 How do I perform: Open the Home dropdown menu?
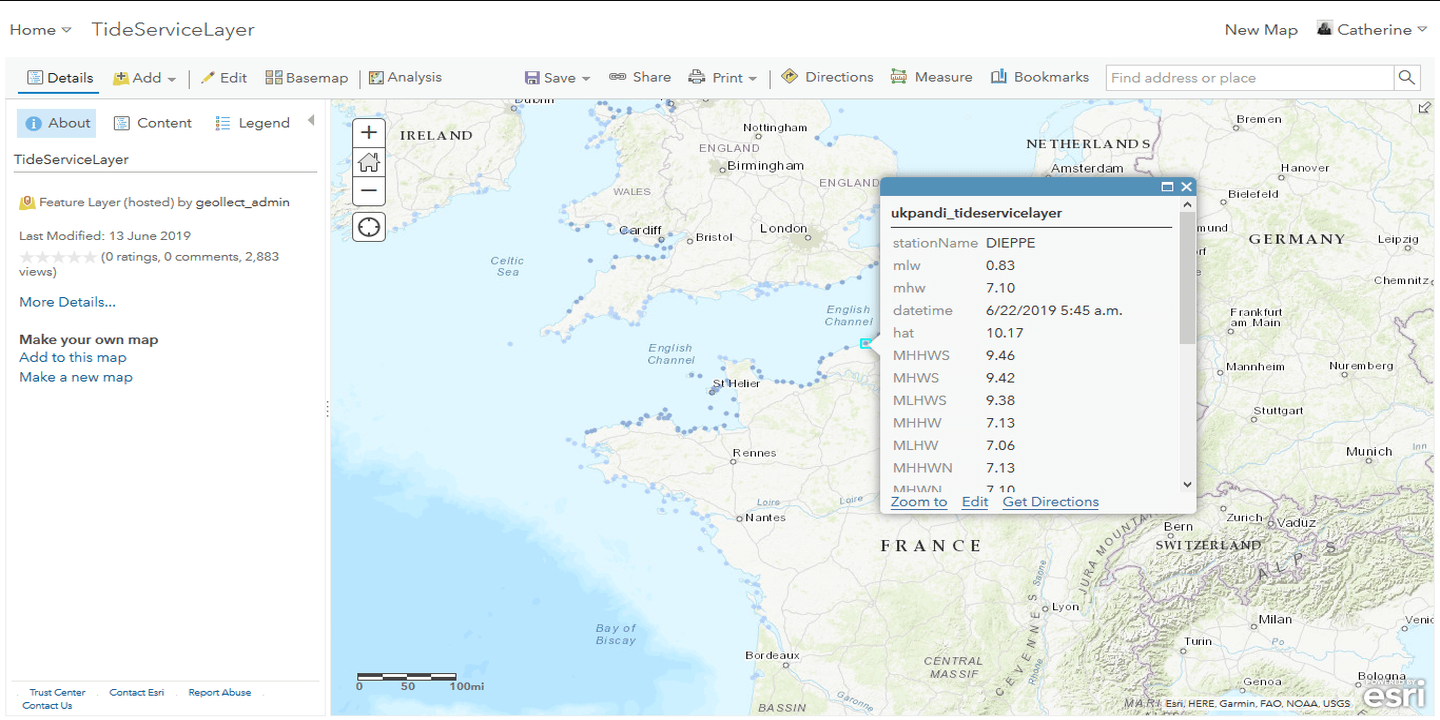[40, 30]
